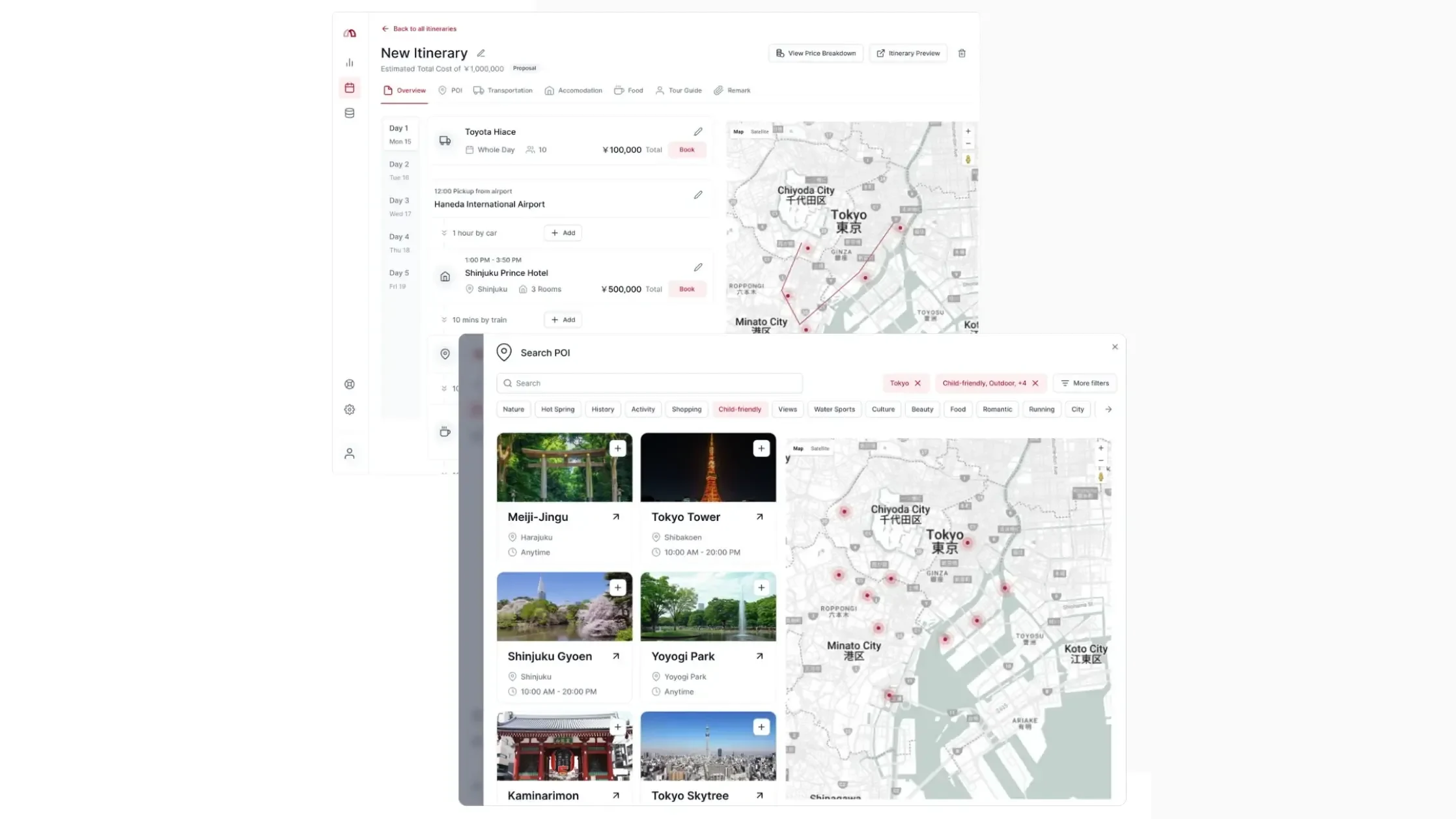Close the Search POI dialog
Screen dimensions: 1456x819
(1115, 347)
